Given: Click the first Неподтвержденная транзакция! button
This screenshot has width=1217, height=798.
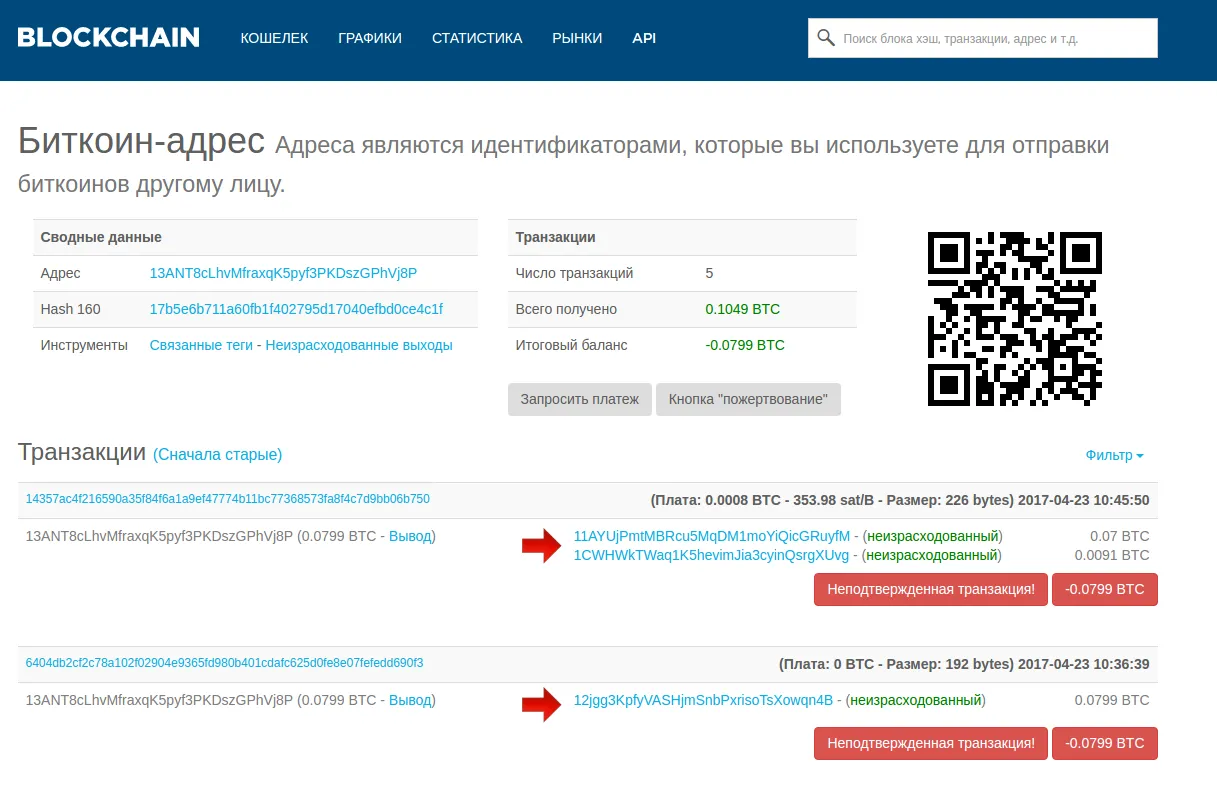Looking at the screenshot, I should (931, 589).
